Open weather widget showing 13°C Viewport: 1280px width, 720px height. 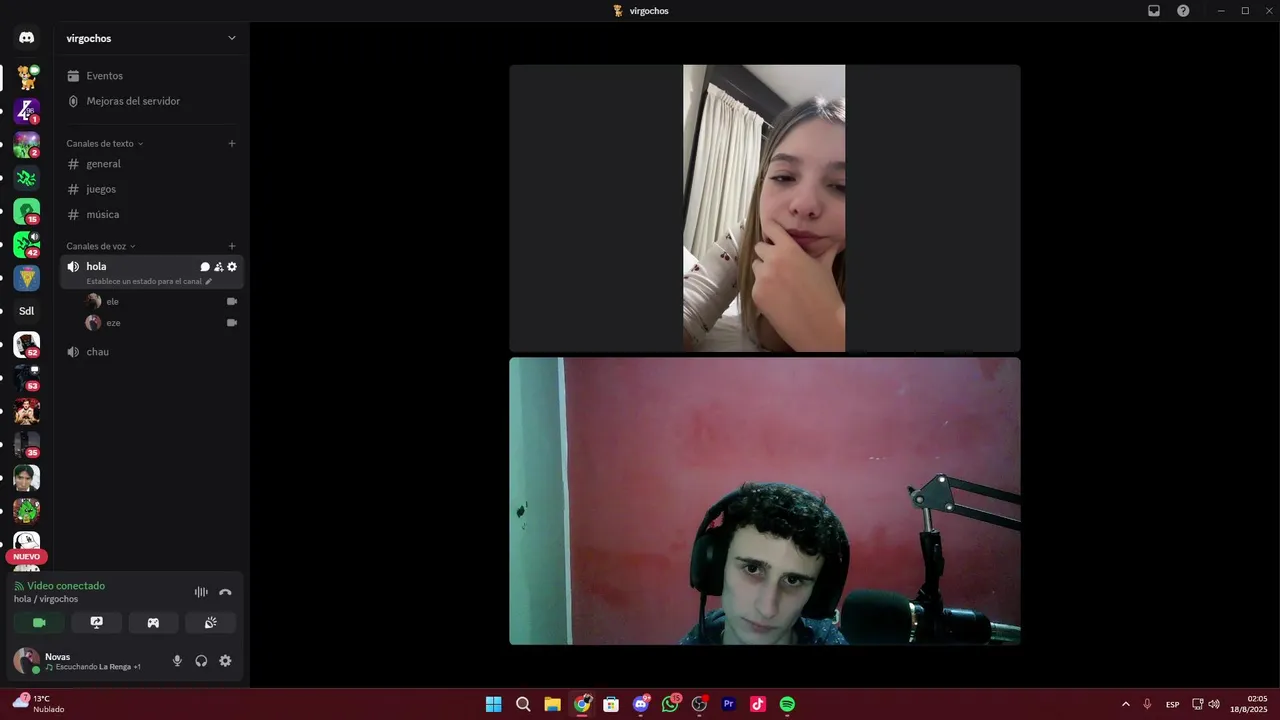(40, 704)
